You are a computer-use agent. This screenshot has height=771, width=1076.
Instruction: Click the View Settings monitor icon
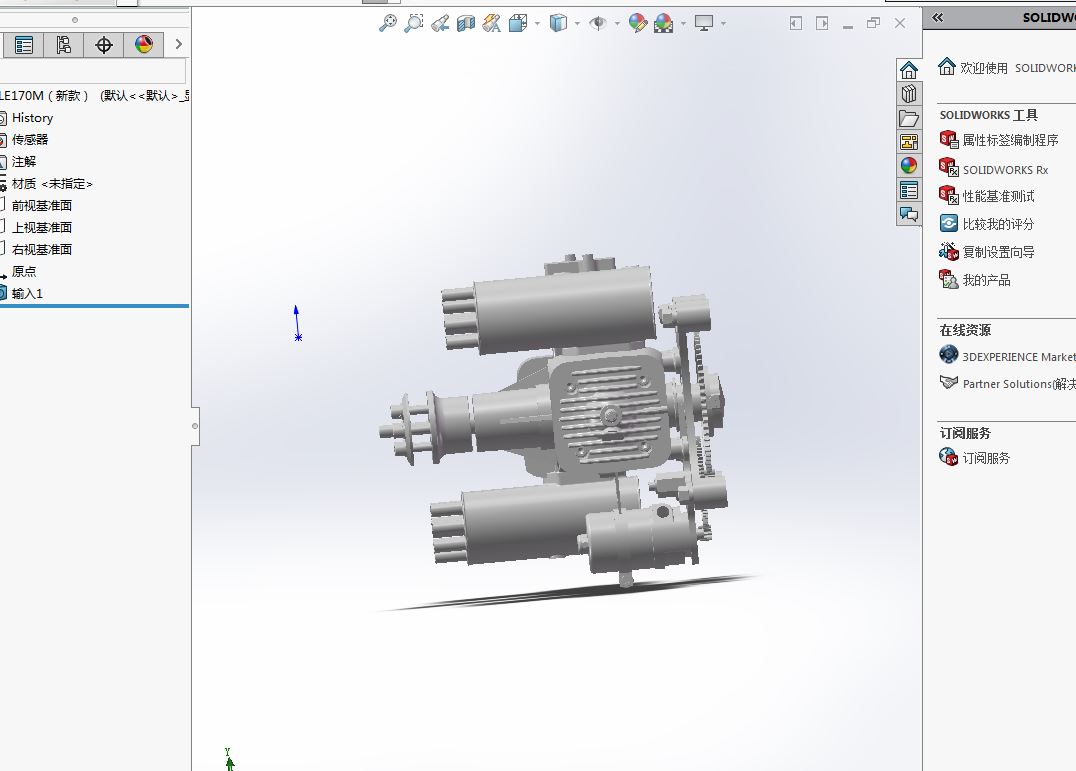704,24
